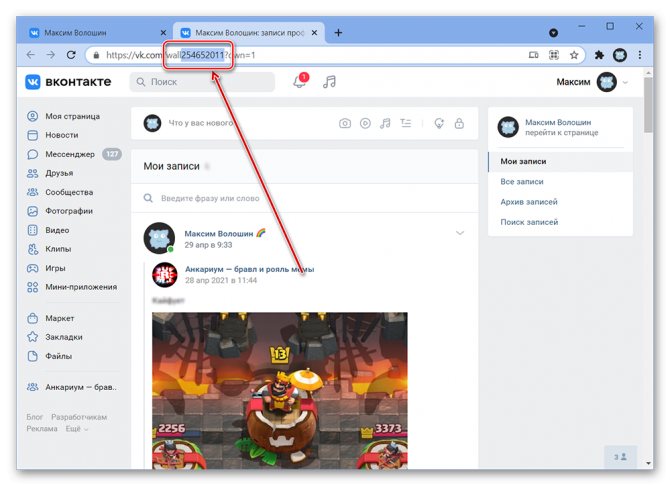Close the записи tab
Viewport: 670px width, 486px height.
pos(314,32)
